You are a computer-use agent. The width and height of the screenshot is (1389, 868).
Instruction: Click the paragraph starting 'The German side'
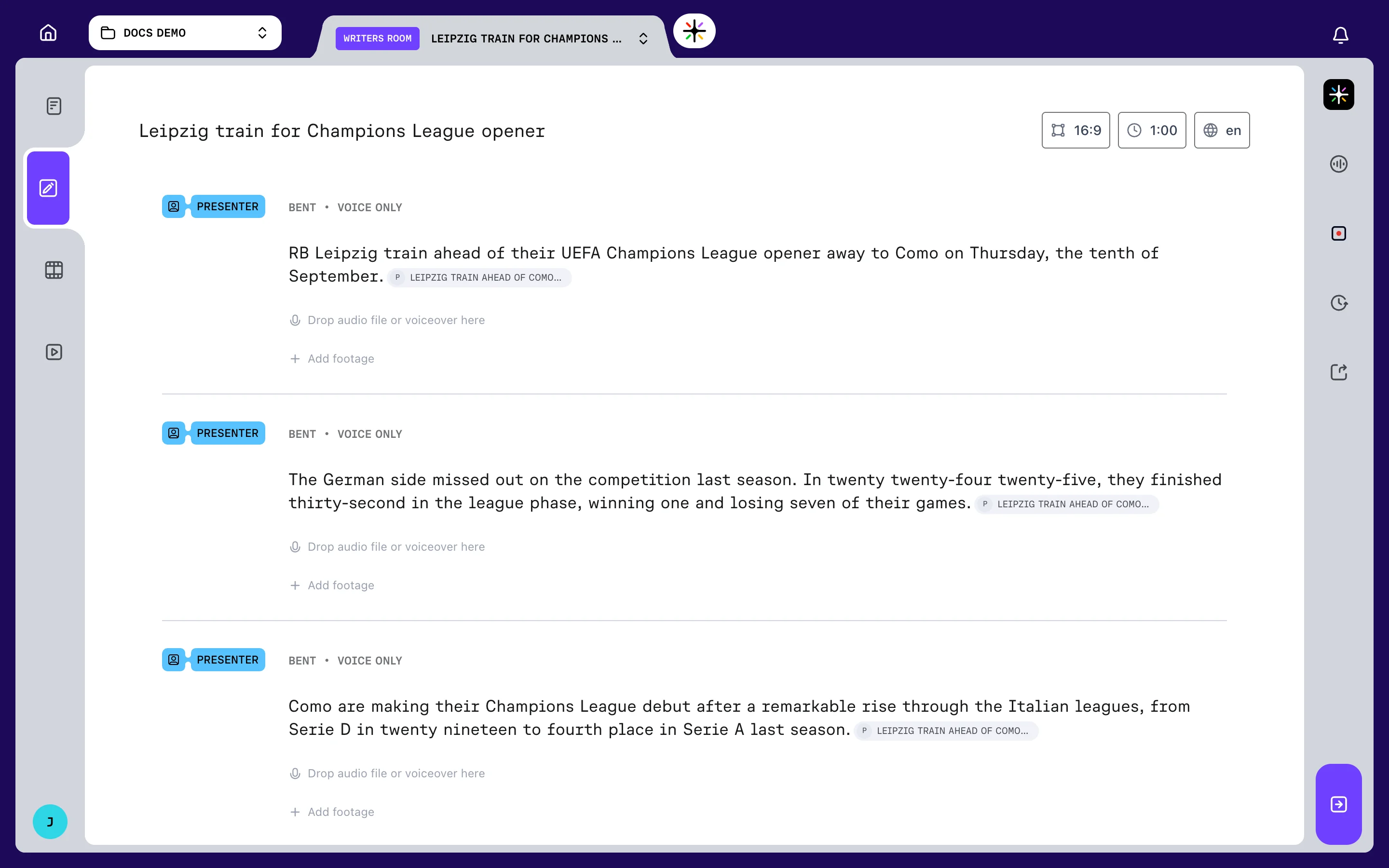tap(755, 491)
